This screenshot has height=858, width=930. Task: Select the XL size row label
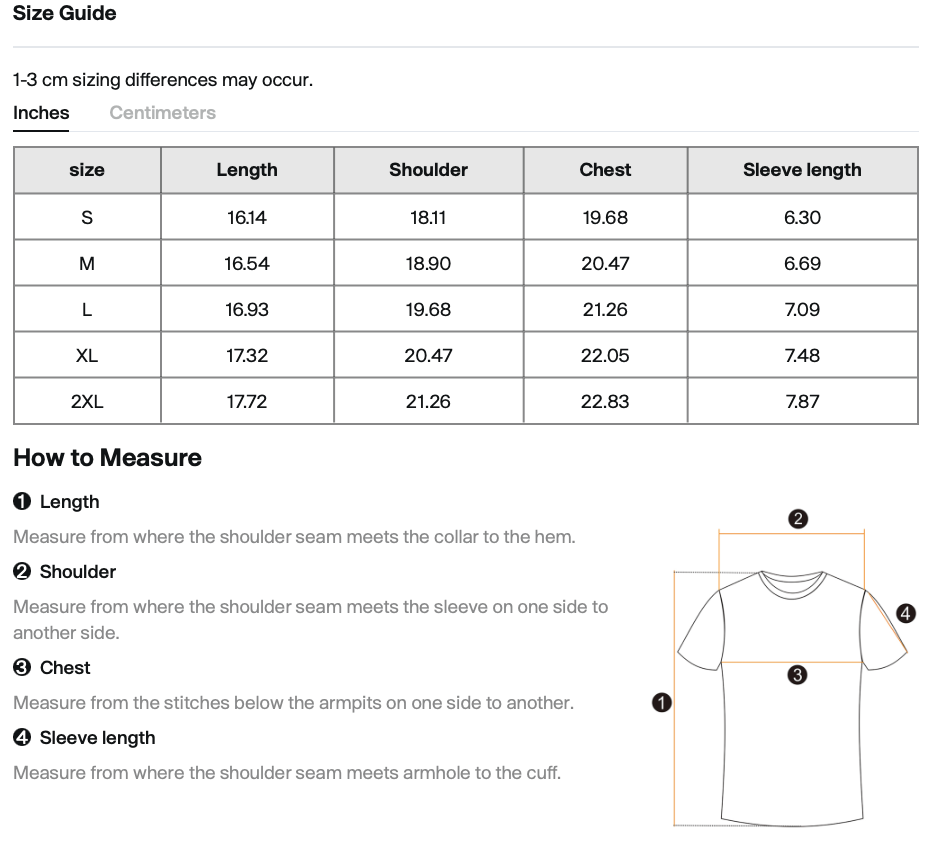[x=87, y=355]
